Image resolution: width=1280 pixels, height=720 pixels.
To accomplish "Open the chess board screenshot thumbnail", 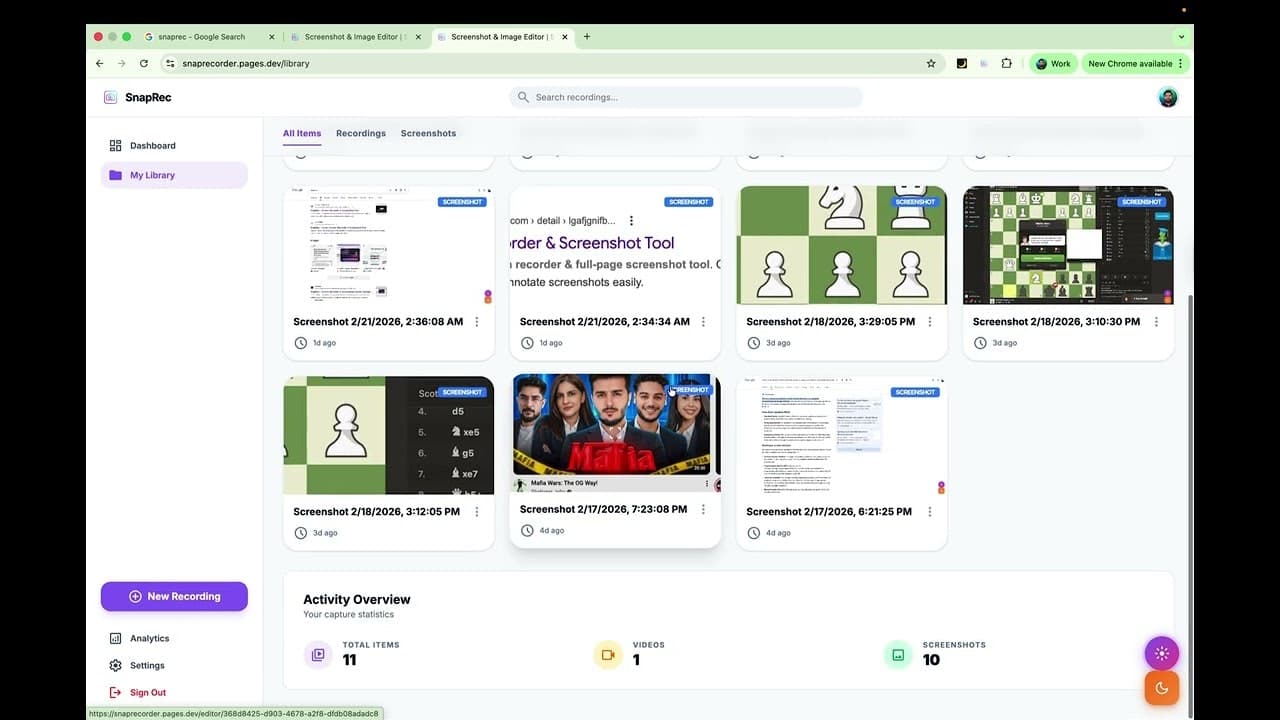I will 841,245.
